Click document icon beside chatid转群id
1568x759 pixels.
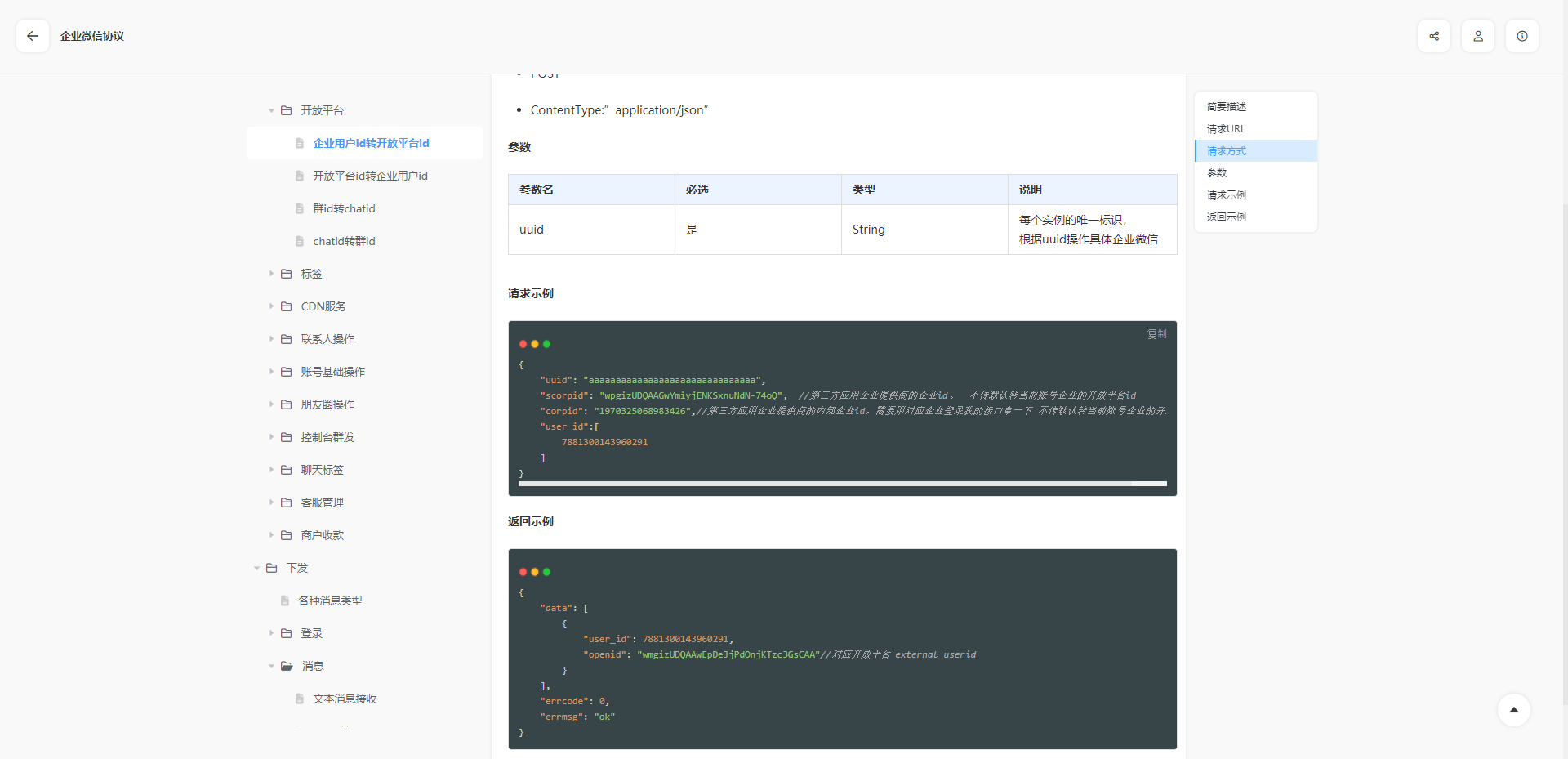pos(300,241)
